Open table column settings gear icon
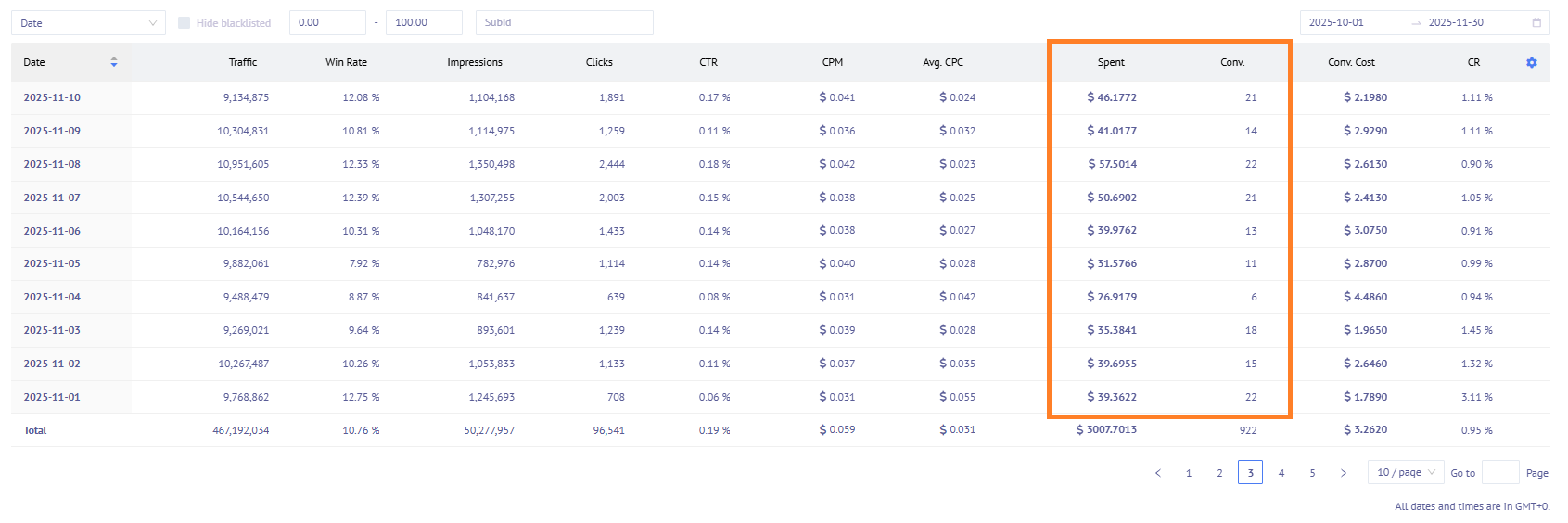The height and width of the screenshot is (523, 1568). click(1531, 62)
